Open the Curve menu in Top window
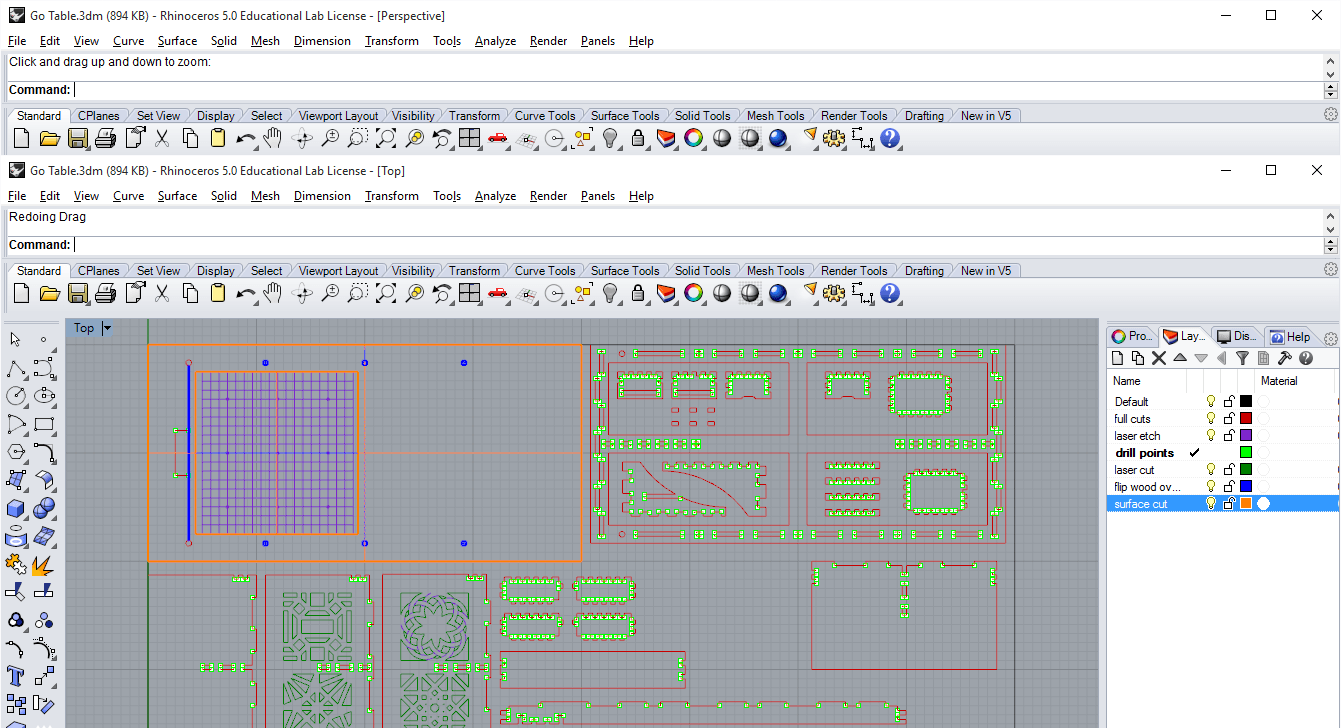 click(128, 196)
